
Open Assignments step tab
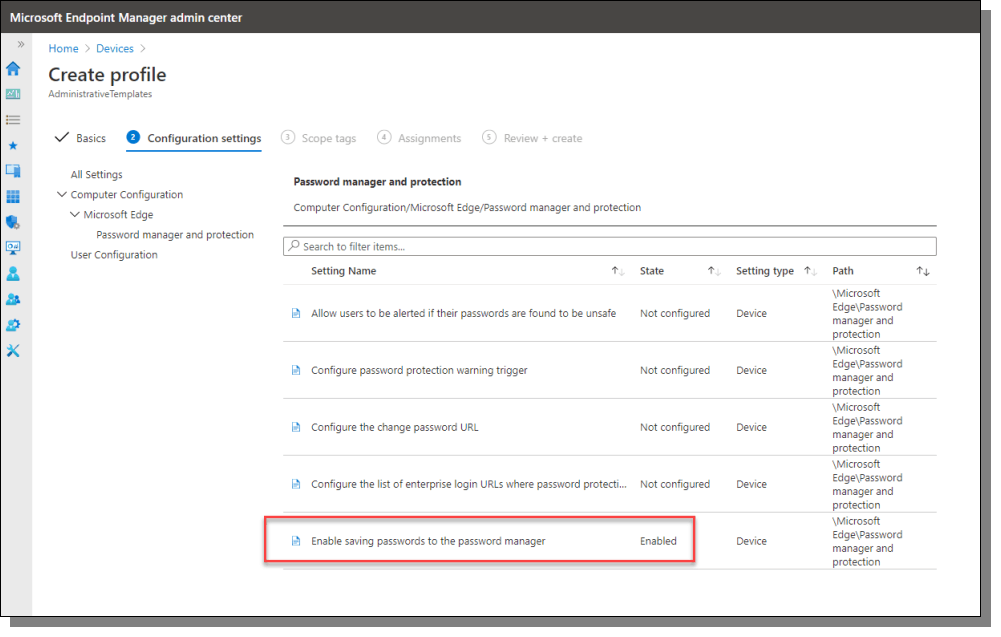pos(419,138)
